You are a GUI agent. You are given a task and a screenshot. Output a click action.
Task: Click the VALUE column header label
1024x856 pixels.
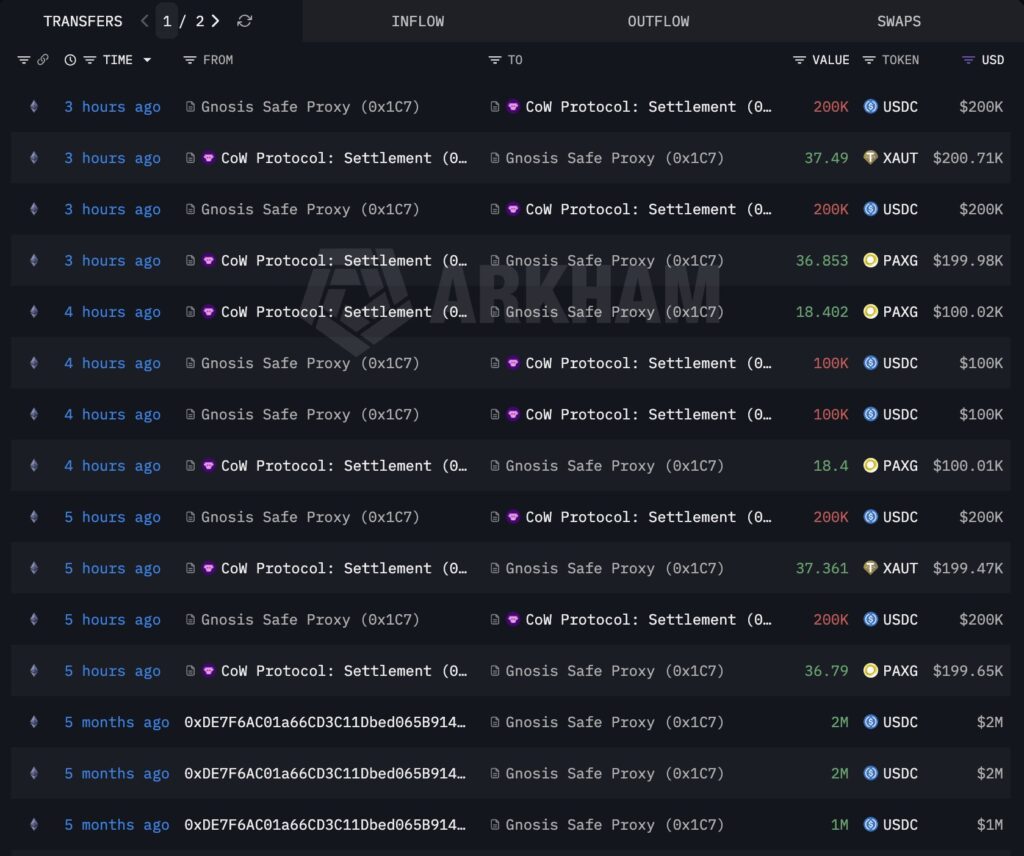tap(831, 60)
